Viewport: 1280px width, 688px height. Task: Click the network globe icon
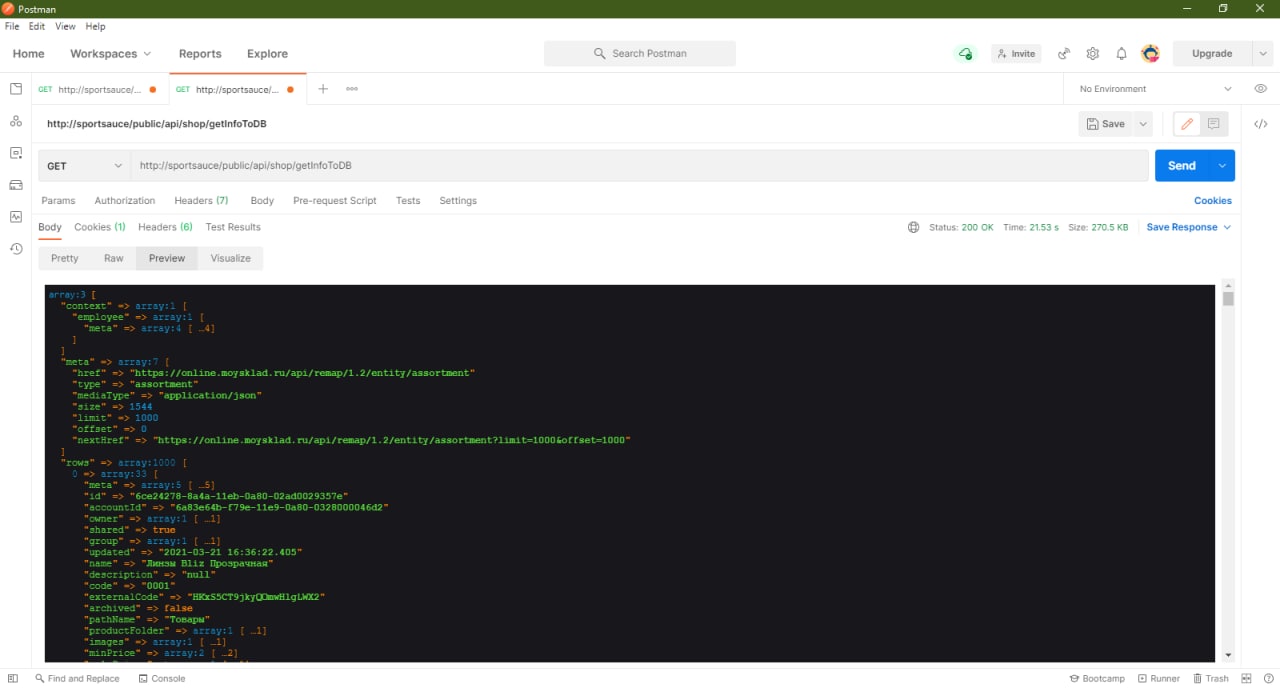click(x=913, y=228)
